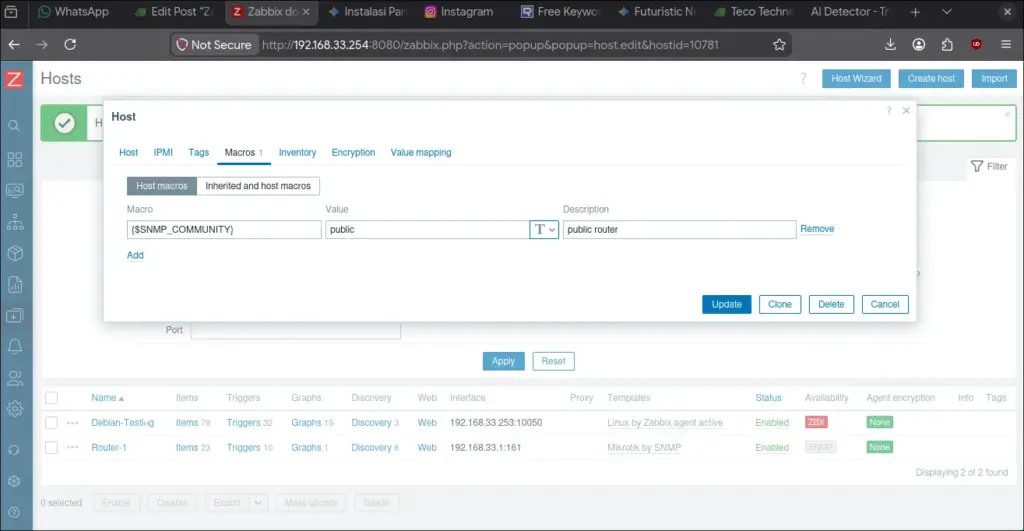Open browser hamburger menu
This screenshot has height=531, width=1024.
pyautogui.click(x=1006, y=44)
